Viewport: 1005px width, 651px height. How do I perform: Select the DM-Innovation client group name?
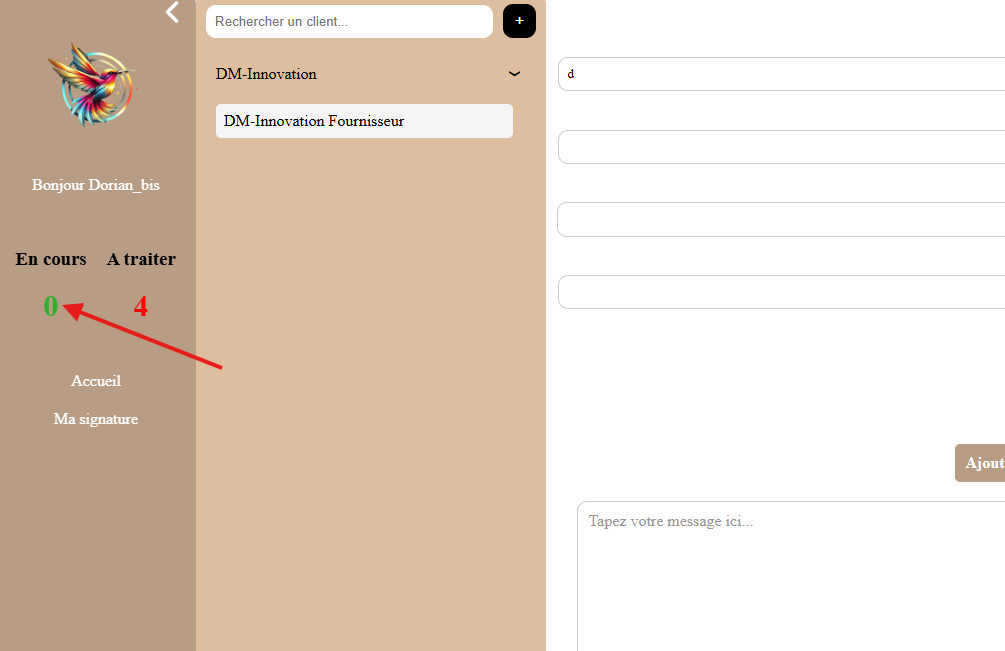click(266, 74)
